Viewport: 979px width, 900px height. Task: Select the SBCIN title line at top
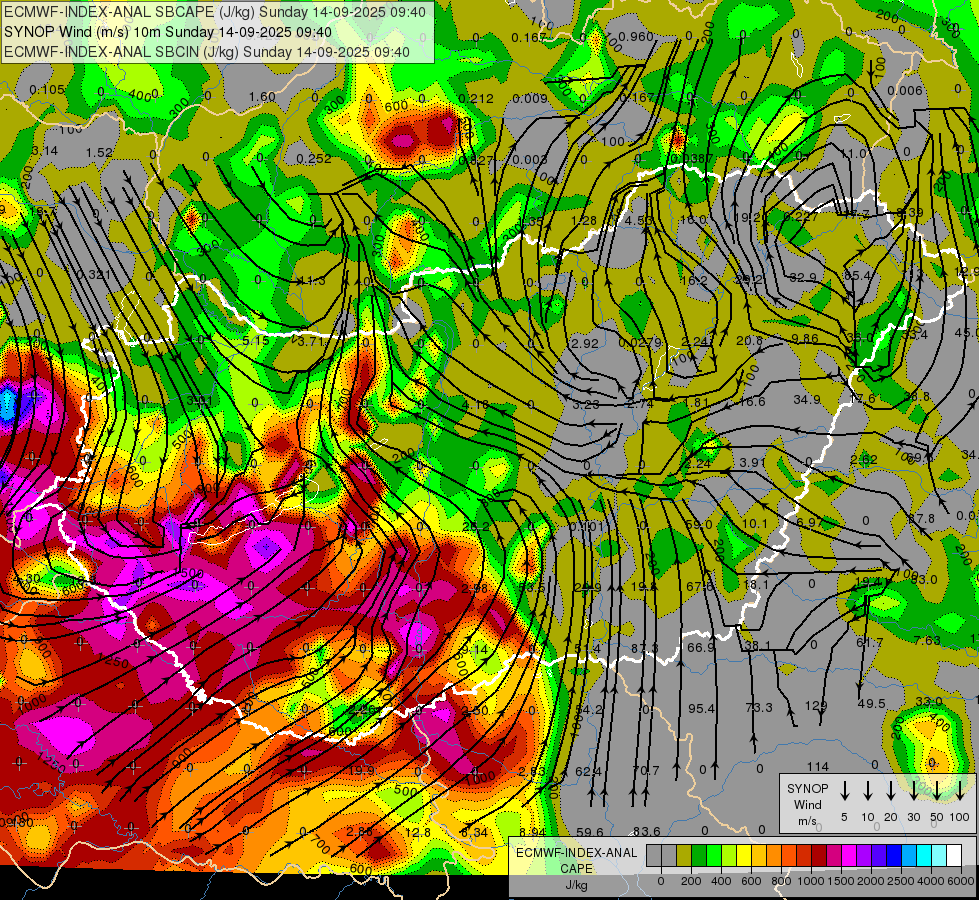[x=207, y=52]
